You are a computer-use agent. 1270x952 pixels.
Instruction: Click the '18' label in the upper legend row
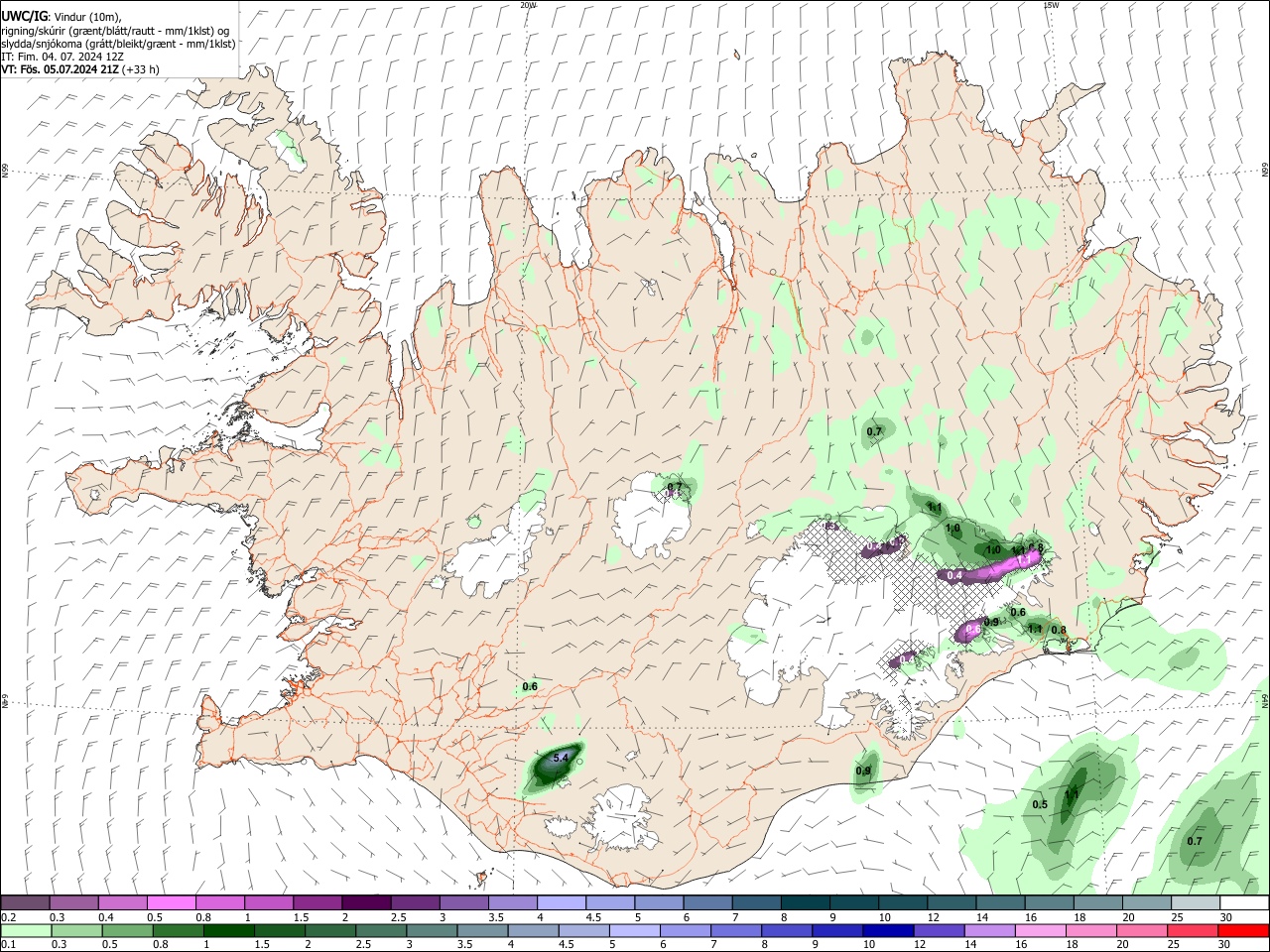1080,917
